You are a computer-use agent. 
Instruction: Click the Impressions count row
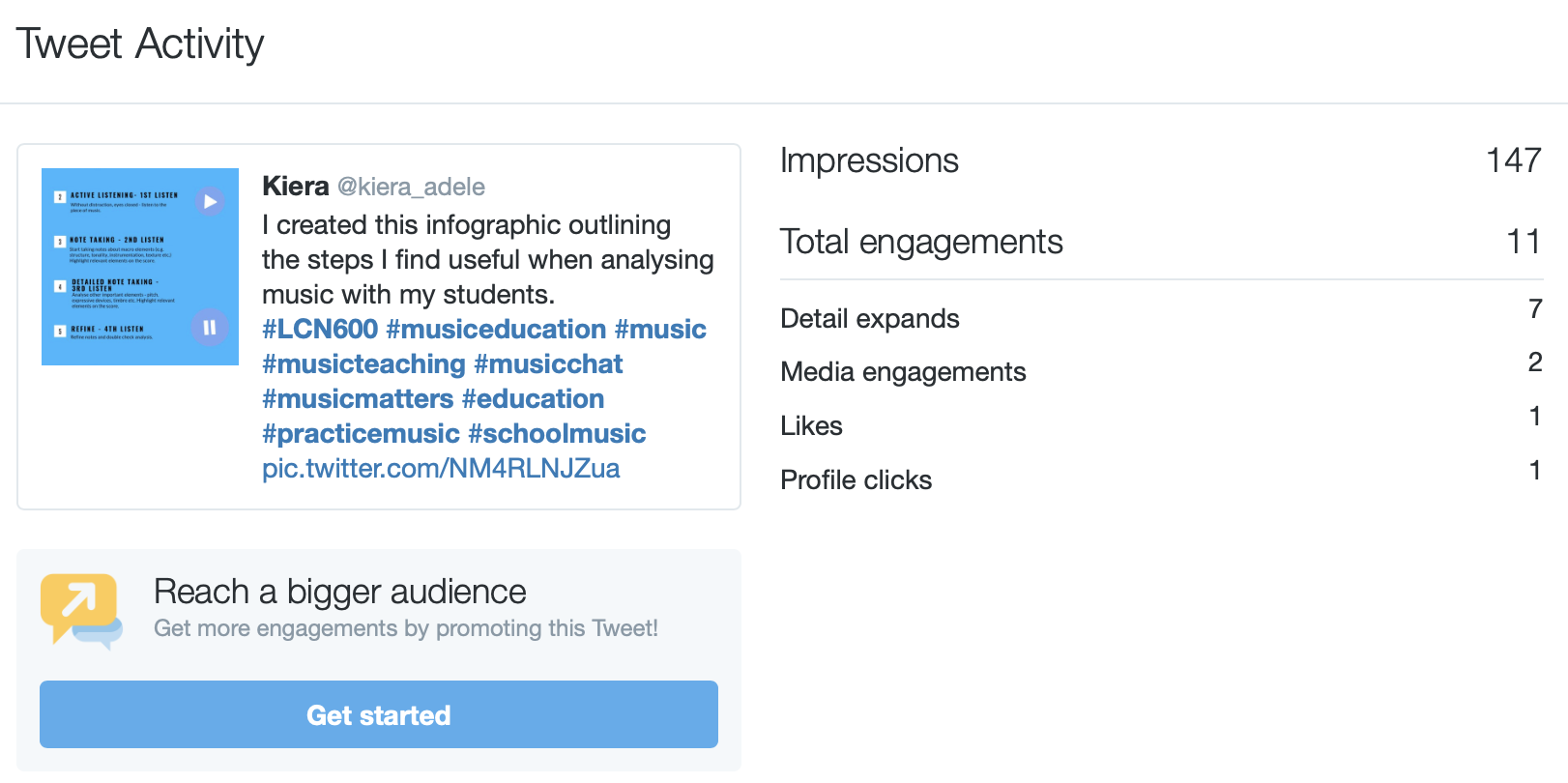pos(1160,160)
